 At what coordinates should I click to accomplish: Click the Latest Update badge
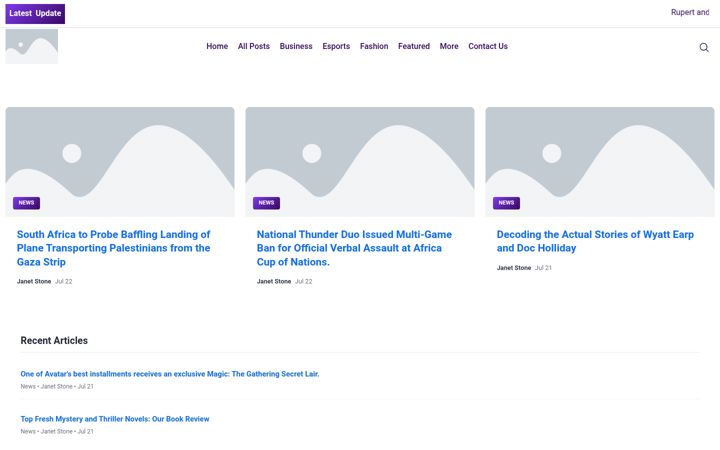[35, 13]
